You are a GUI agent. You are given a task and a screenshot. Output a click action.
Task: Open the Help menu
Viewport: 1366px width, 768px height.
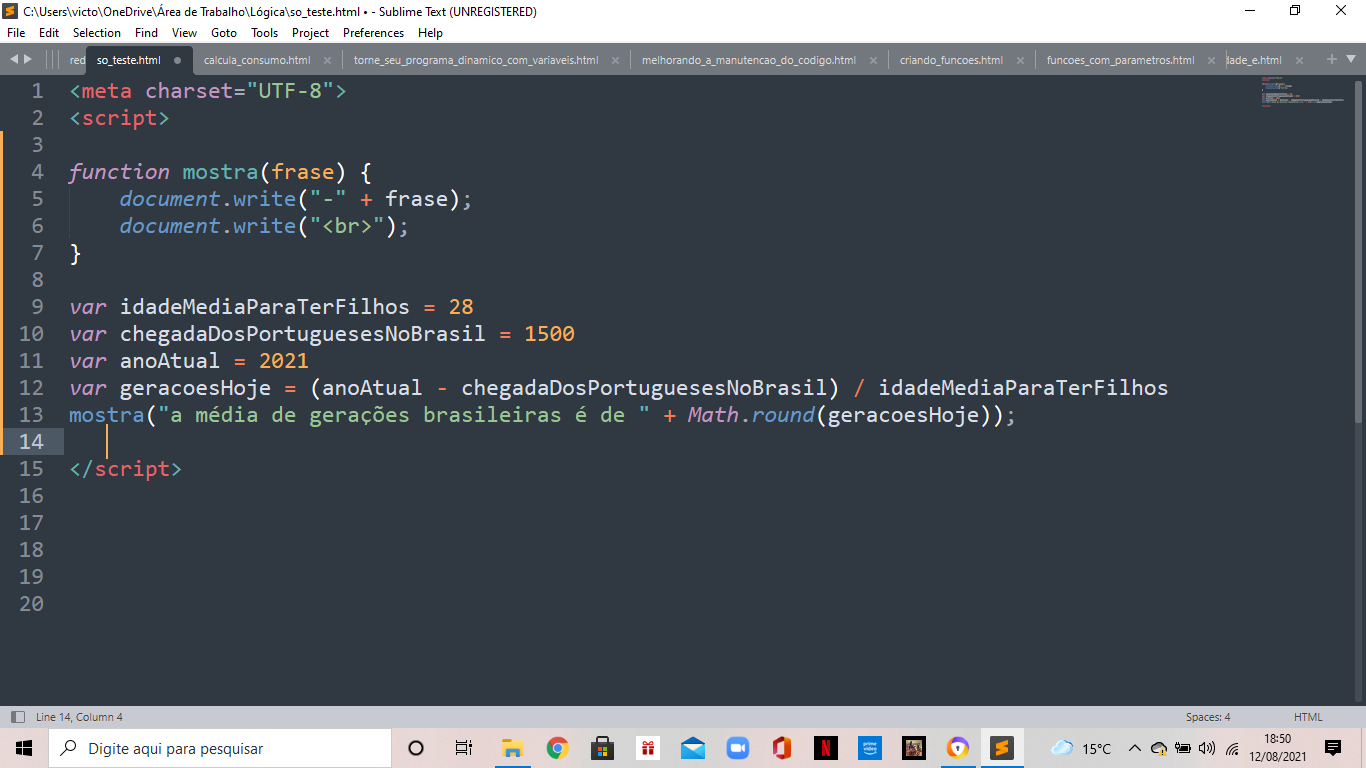(x=430, y=33)
